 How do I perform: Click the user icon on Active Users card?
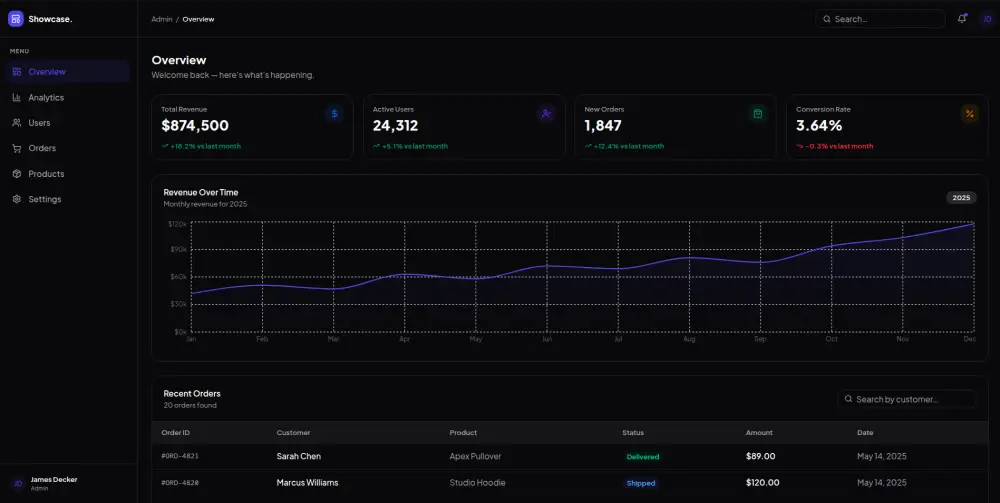[x=546, y=113]
